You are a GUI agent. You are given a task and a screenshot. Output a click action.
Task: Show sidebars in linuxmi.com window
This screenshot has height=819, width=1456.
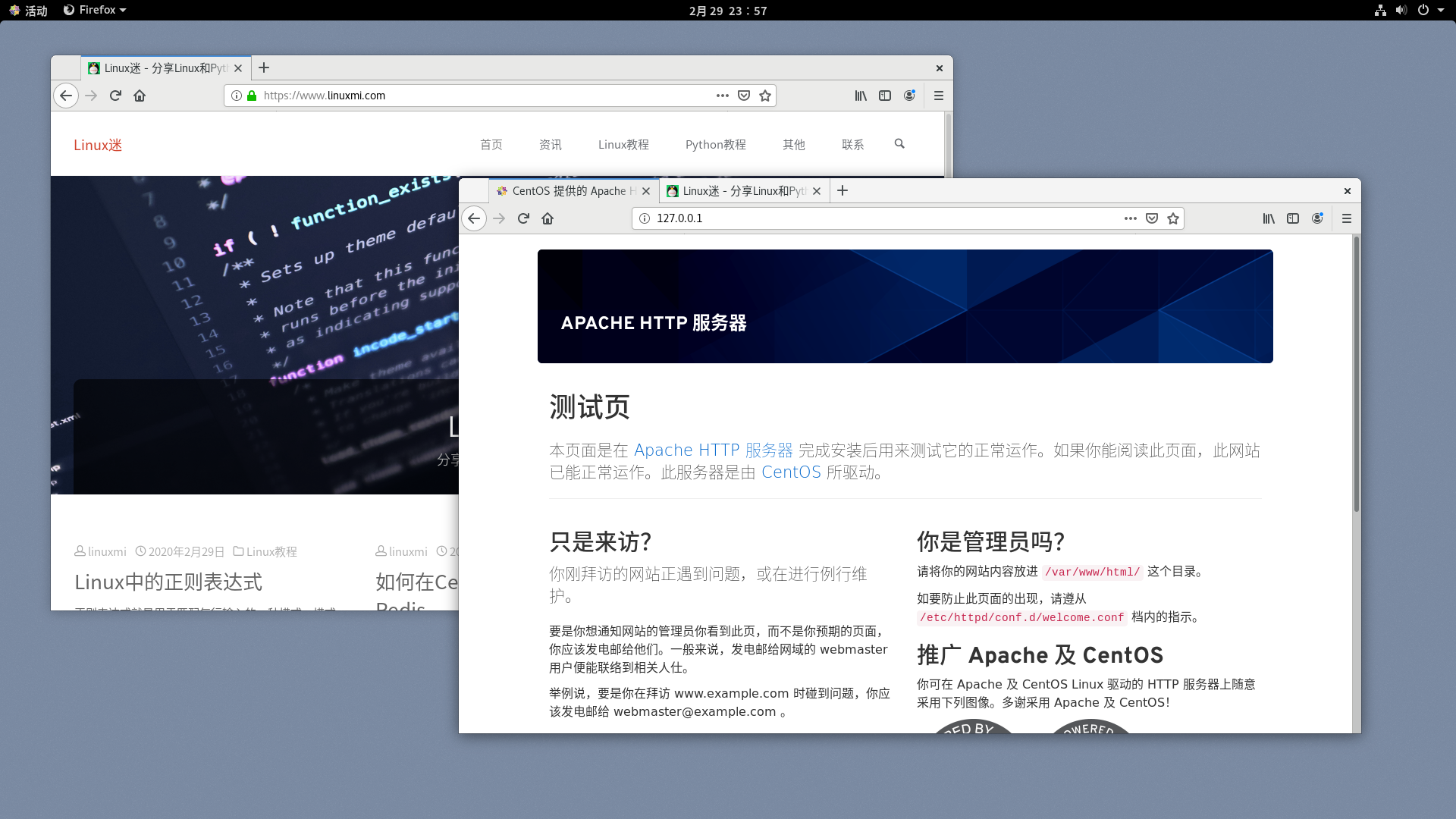pos(885,96)
